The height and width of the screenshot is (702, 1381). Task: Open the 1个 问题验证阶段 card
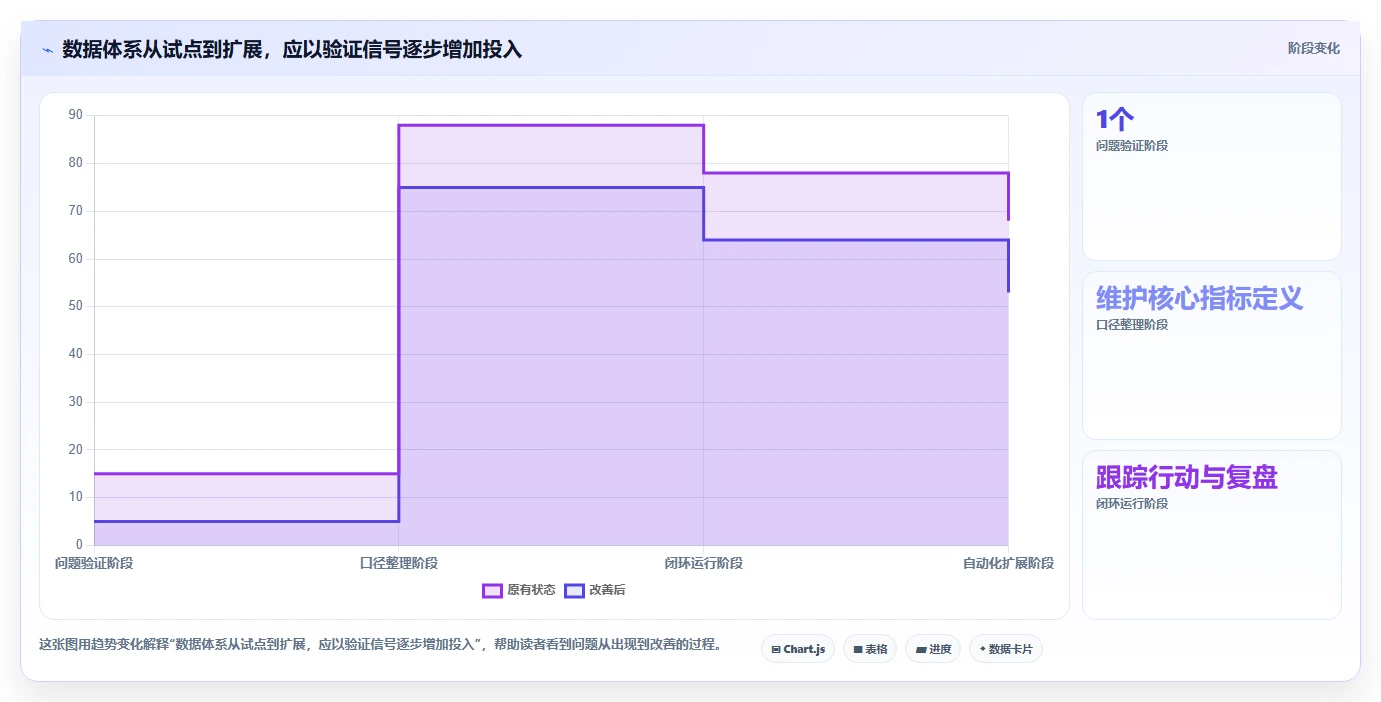(1211, 177)
